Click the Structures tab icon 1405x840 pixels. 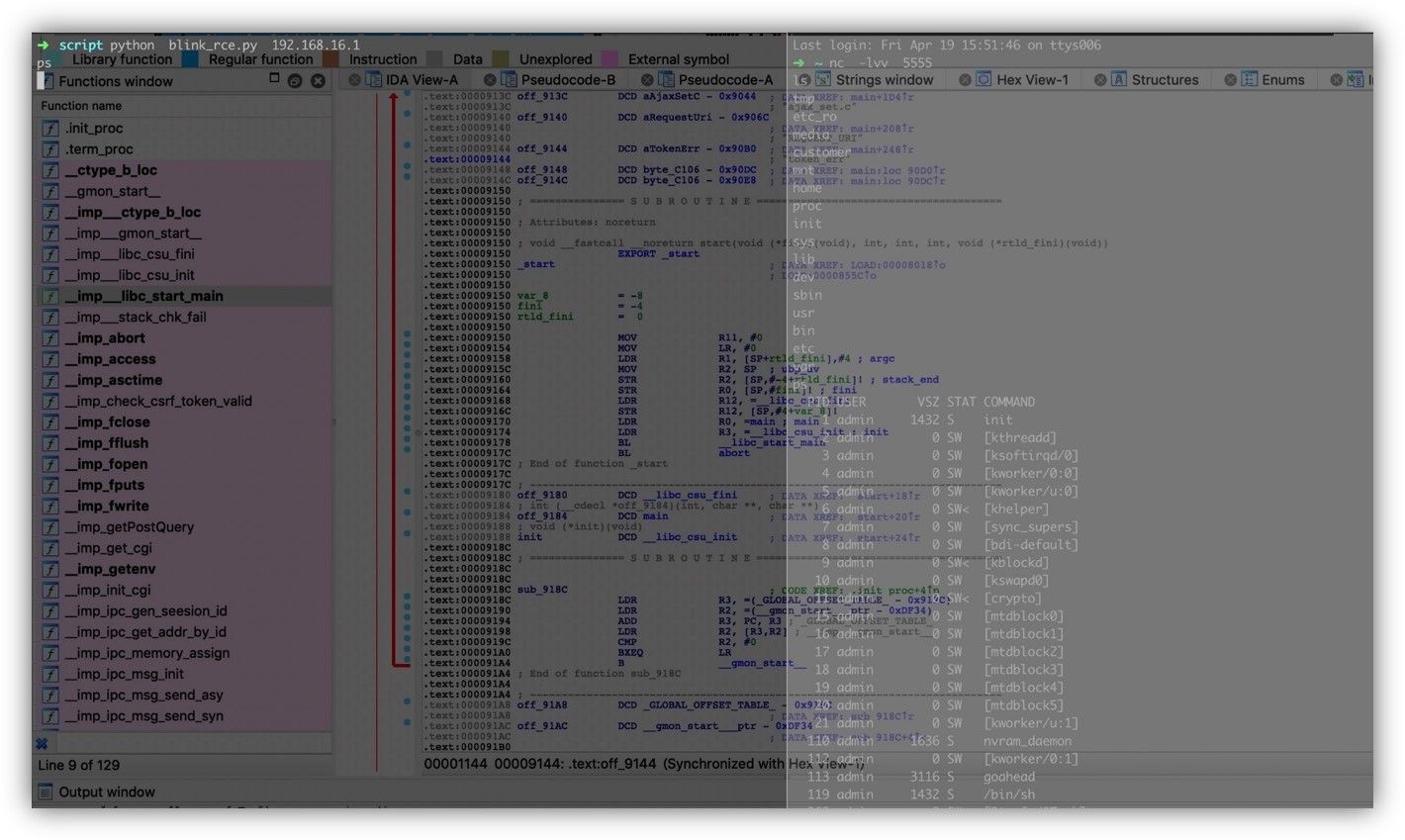click(1119, 79)
